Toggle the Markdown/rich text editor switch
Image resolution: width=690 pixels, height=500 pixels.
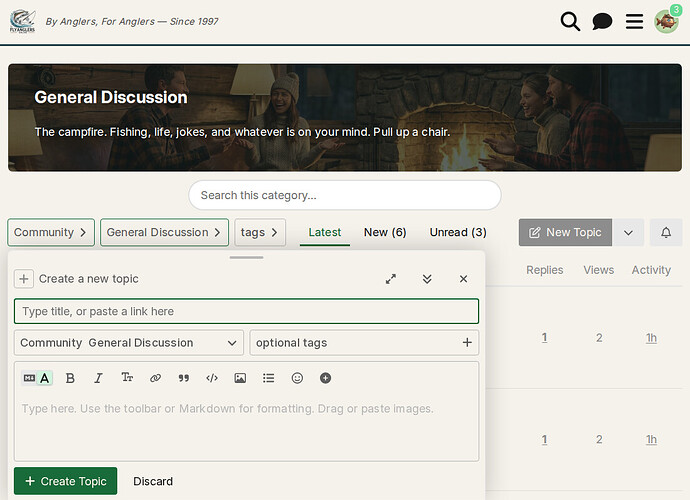coord(37,378)
